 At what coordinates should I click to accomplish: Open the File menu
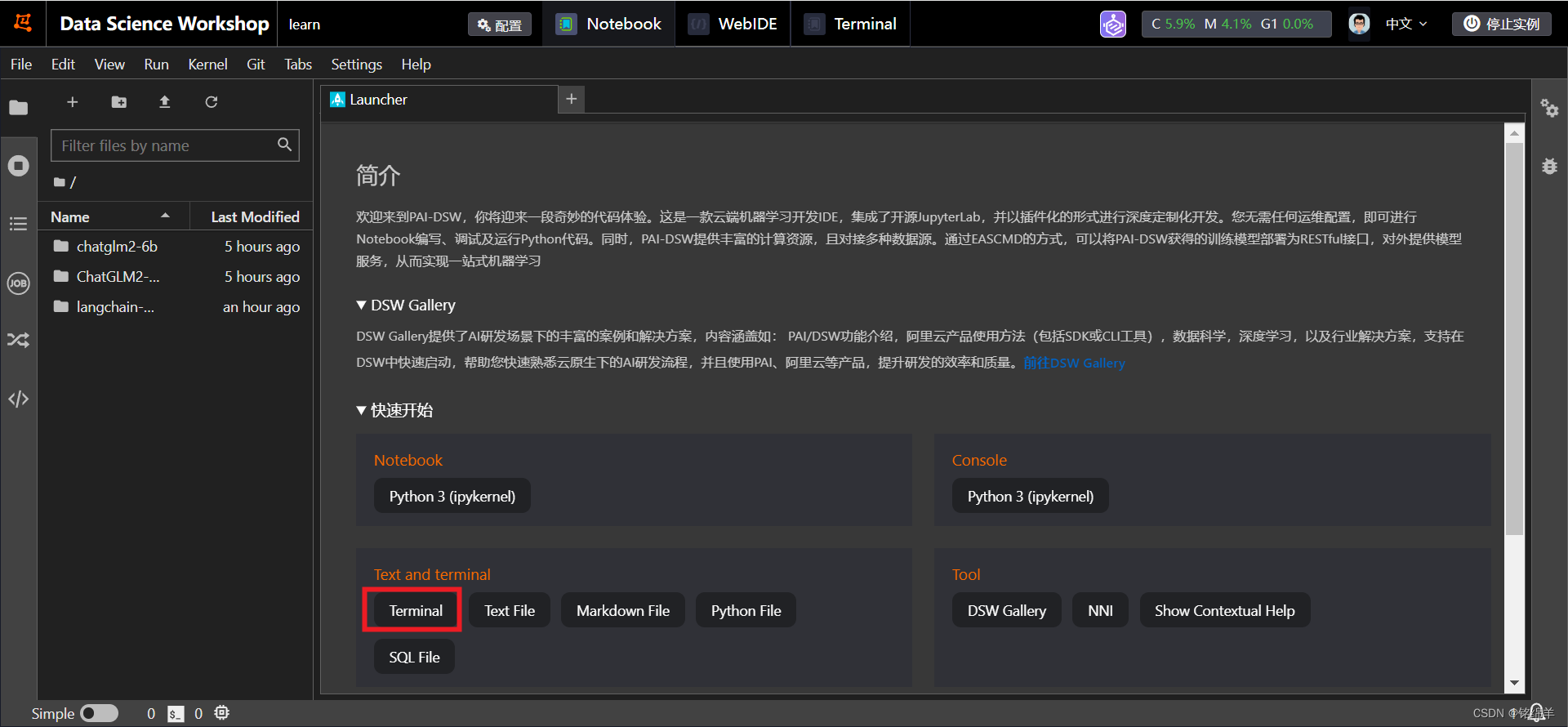pos(21,64)
